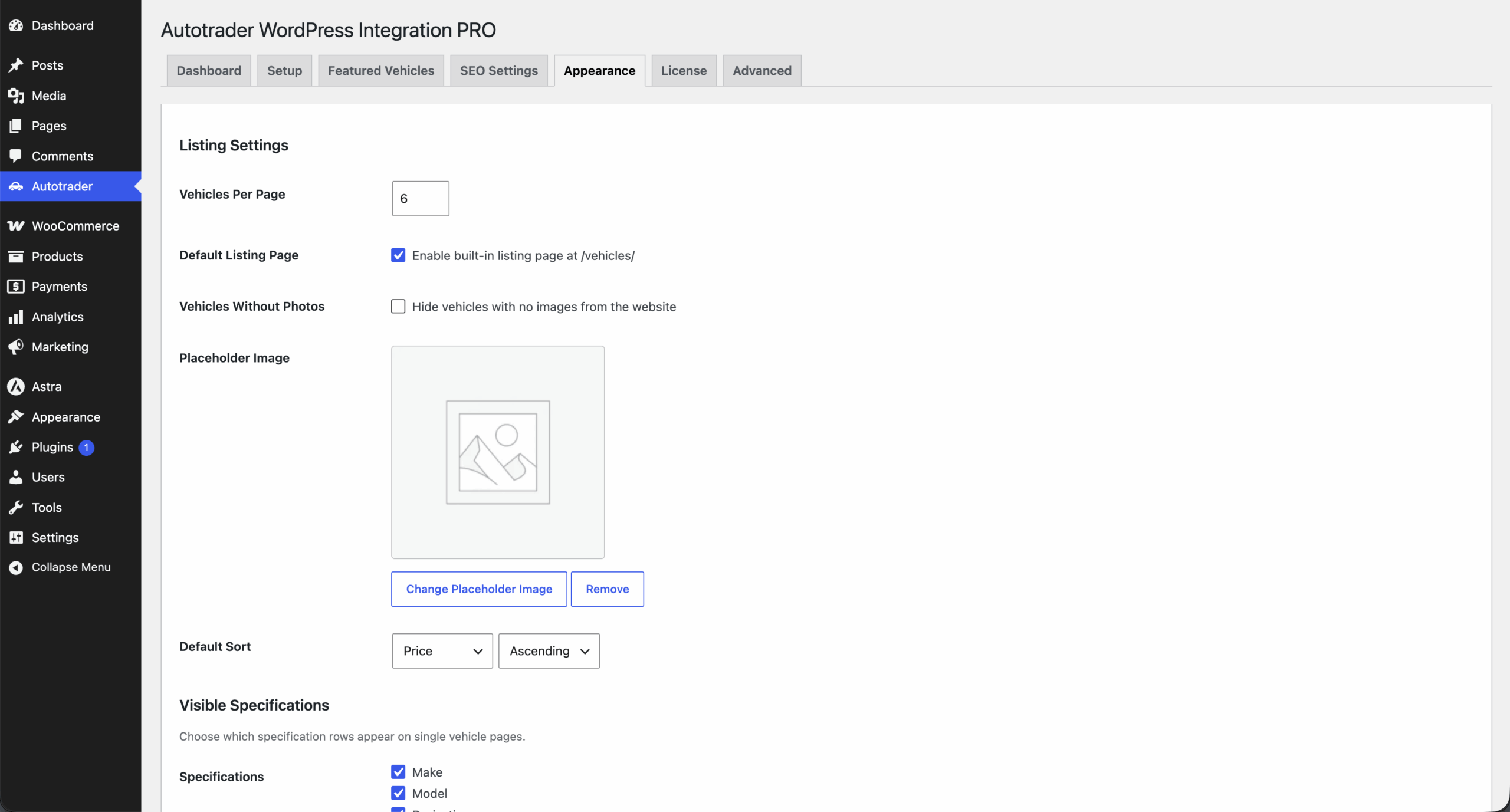The height and width of the screenshot is (812, 1510).
Task: Click the Dashboard gauge icon in sidebar
Action: 16,25
